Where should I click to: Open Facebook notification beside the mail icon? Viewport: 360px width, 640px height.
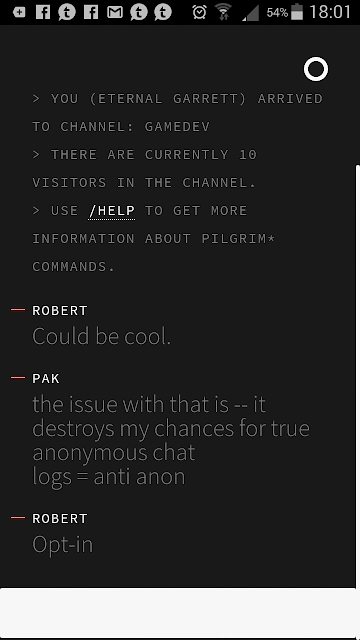(91, 12)
